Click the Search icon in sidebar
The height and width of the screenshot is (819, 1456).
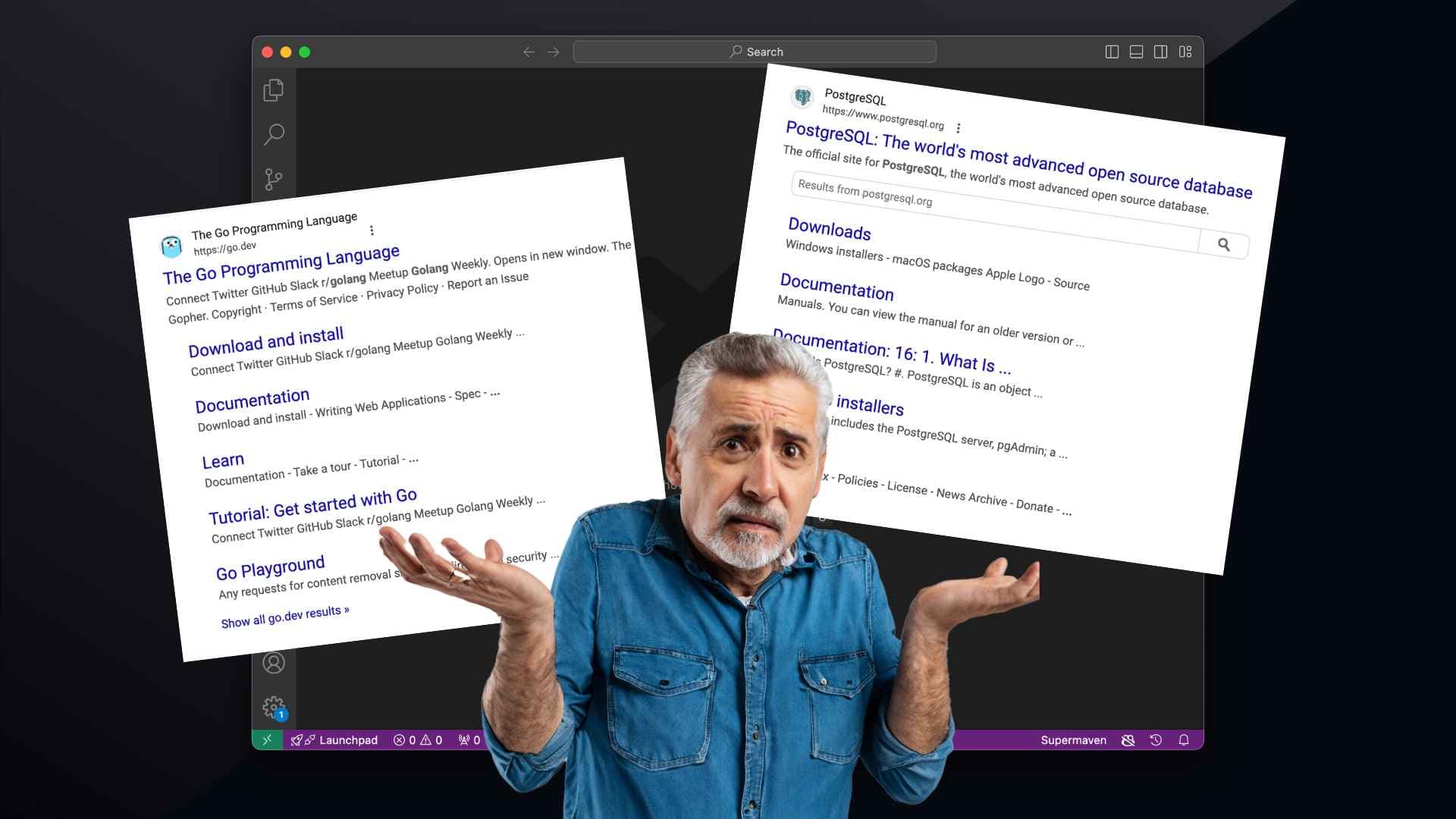coord(274,134)
